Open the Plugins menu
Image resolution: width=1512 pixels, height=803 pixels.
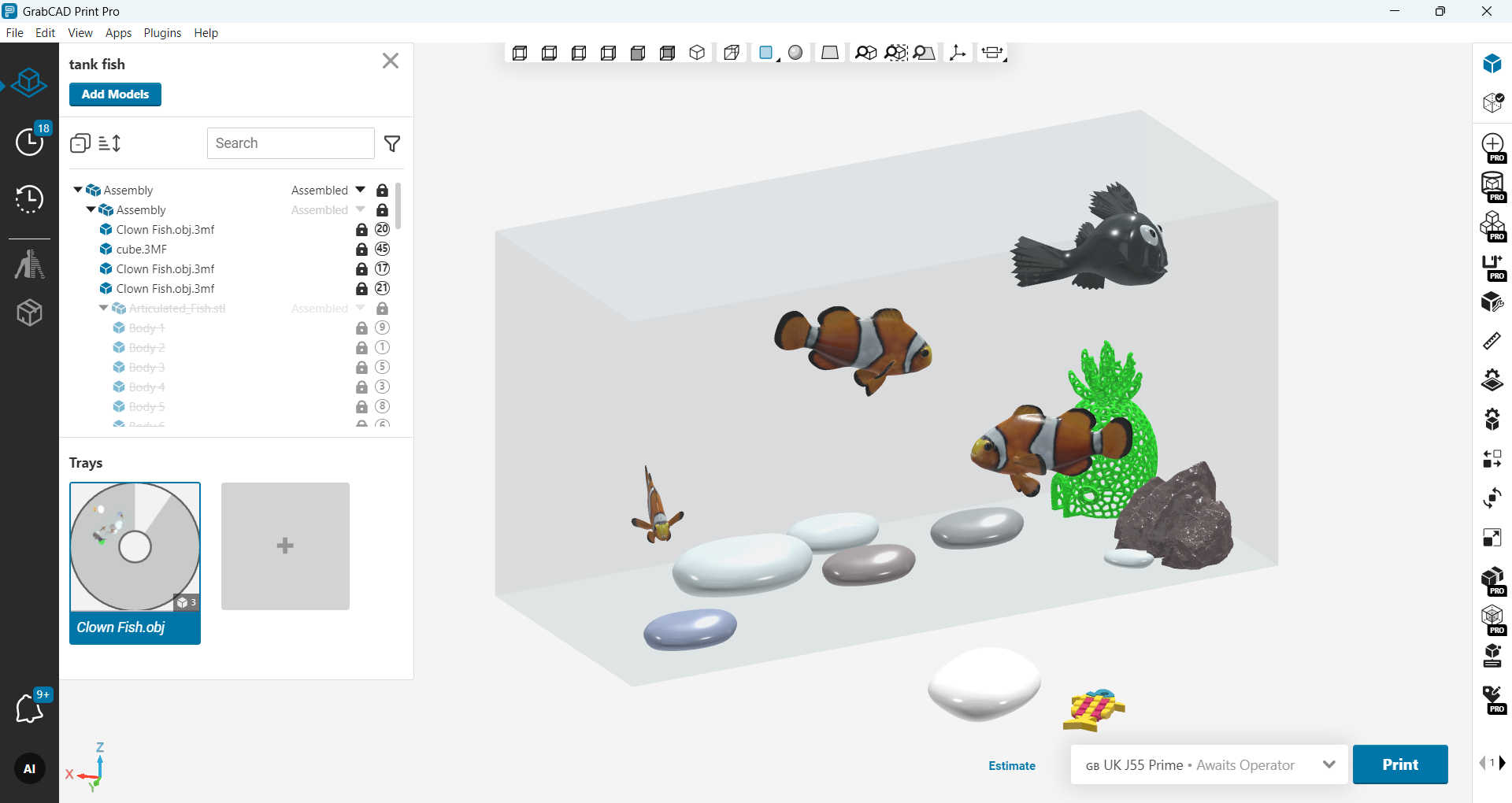click(x=162, y=33)
